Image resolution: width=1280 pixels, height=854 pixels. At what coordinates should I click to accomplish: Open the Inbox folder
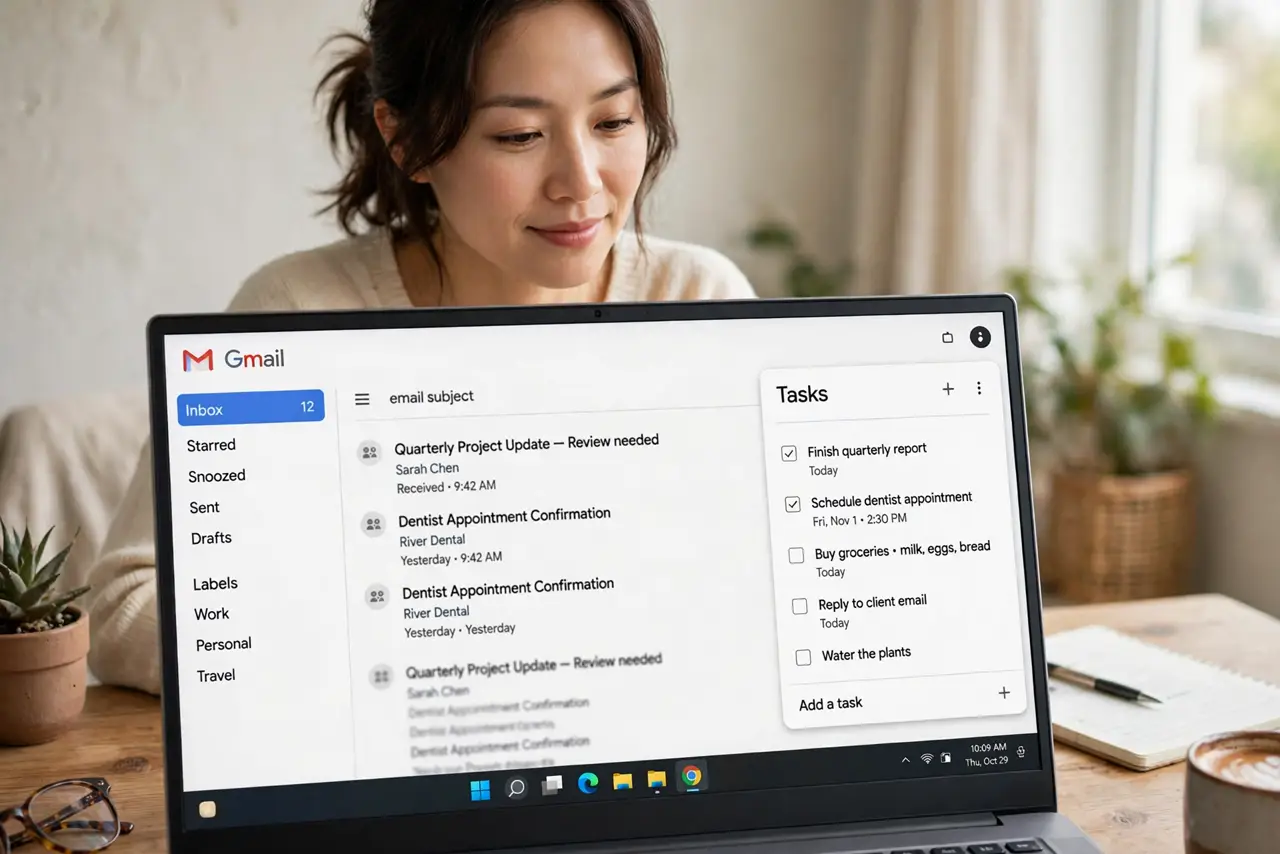click(x=251, y=408)
